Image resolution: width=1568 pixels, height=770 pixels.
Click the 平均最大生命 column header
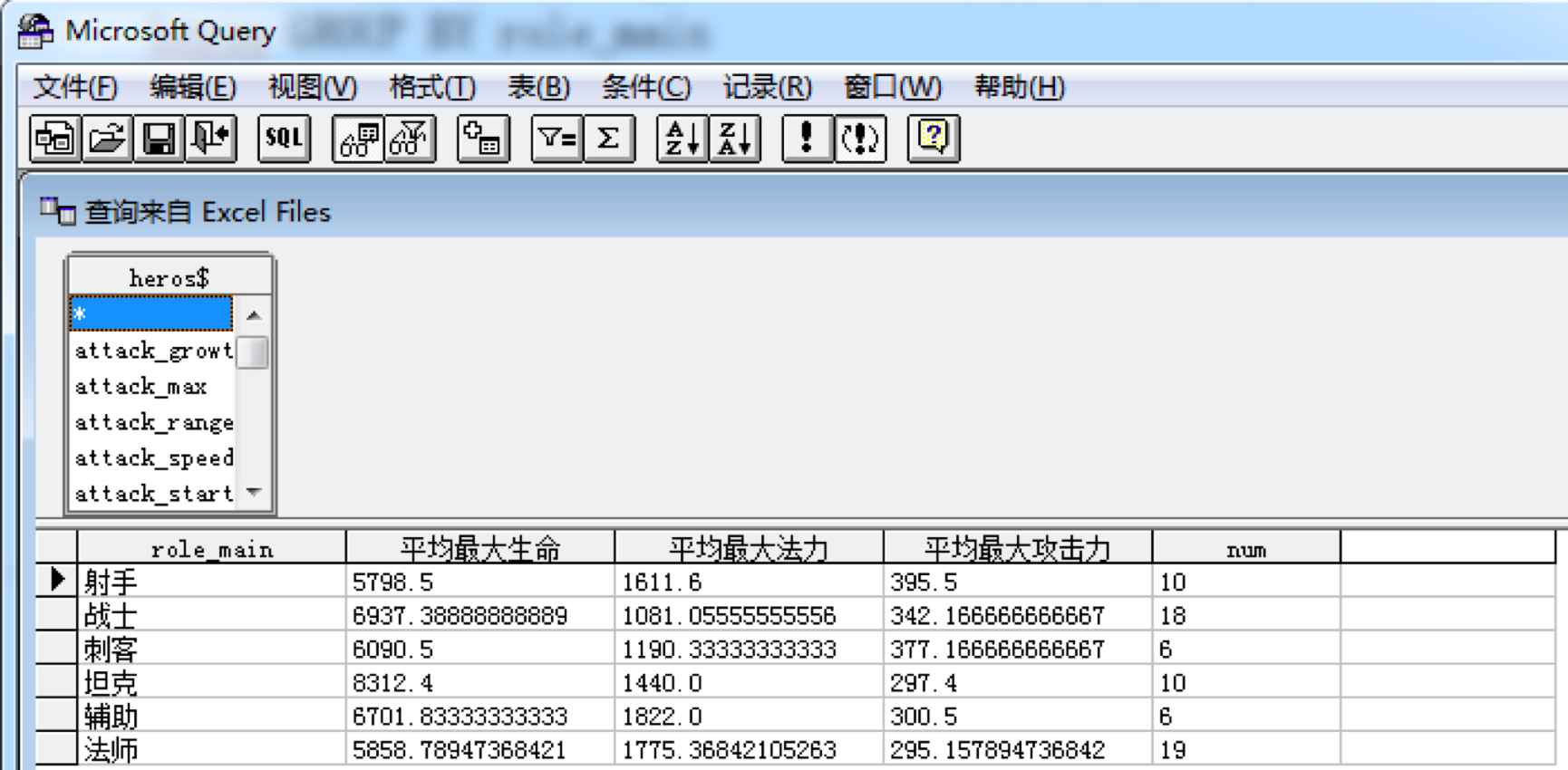(x=479, y=549)
